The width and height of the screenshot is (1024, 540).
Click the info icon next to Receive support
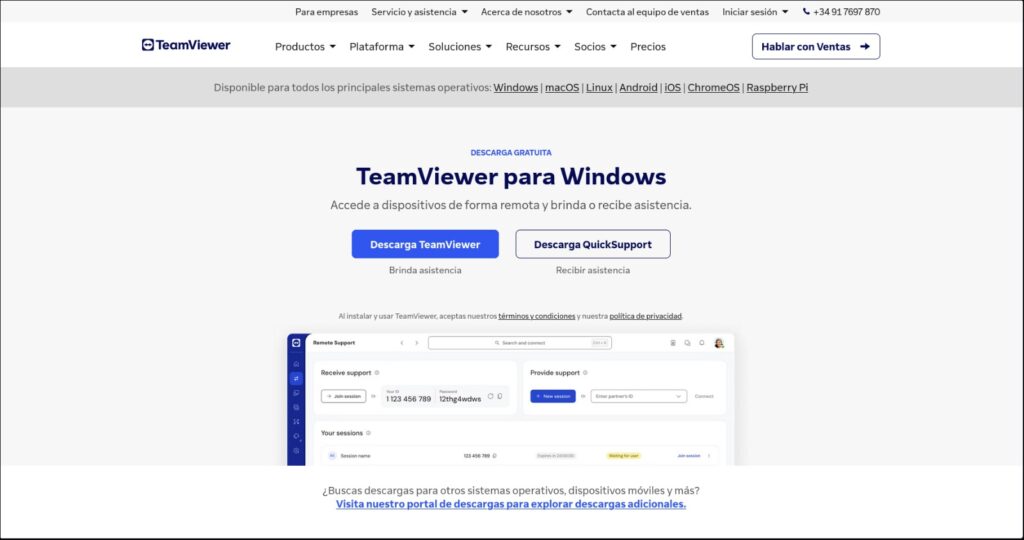(377, 373)
